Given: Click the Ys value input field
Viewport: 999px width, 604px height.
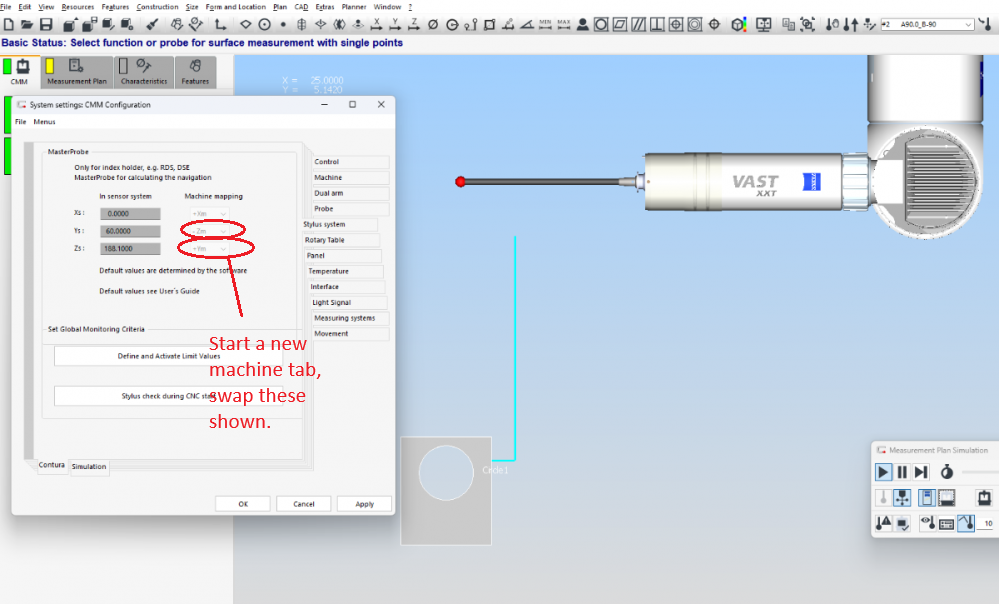Looking at the screenshot, I should 130,231.
